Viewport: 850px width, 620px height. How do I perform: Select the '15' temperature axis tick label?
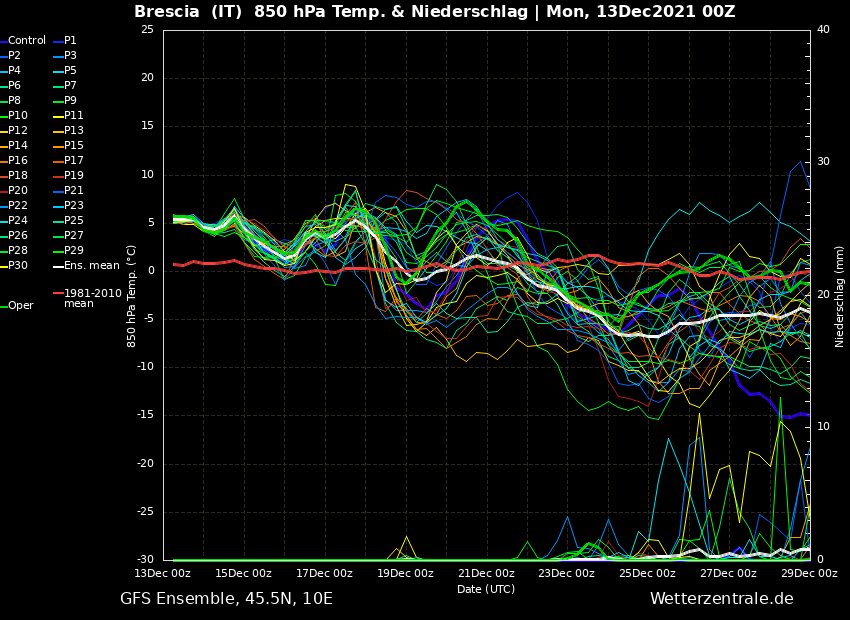pos(147,126)
